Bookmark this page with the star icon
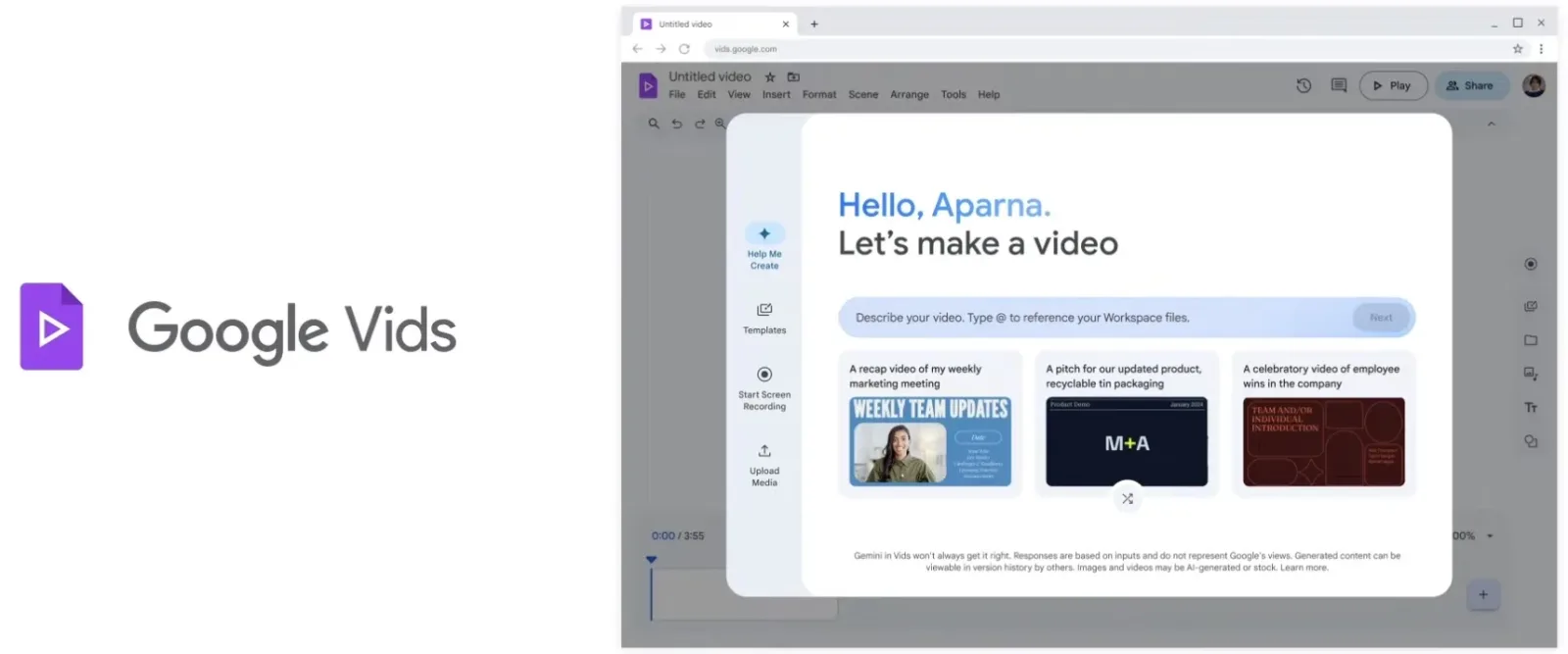Viewport: 1568px width, 654px height. pyautogui.click(x=1518, y=48)
